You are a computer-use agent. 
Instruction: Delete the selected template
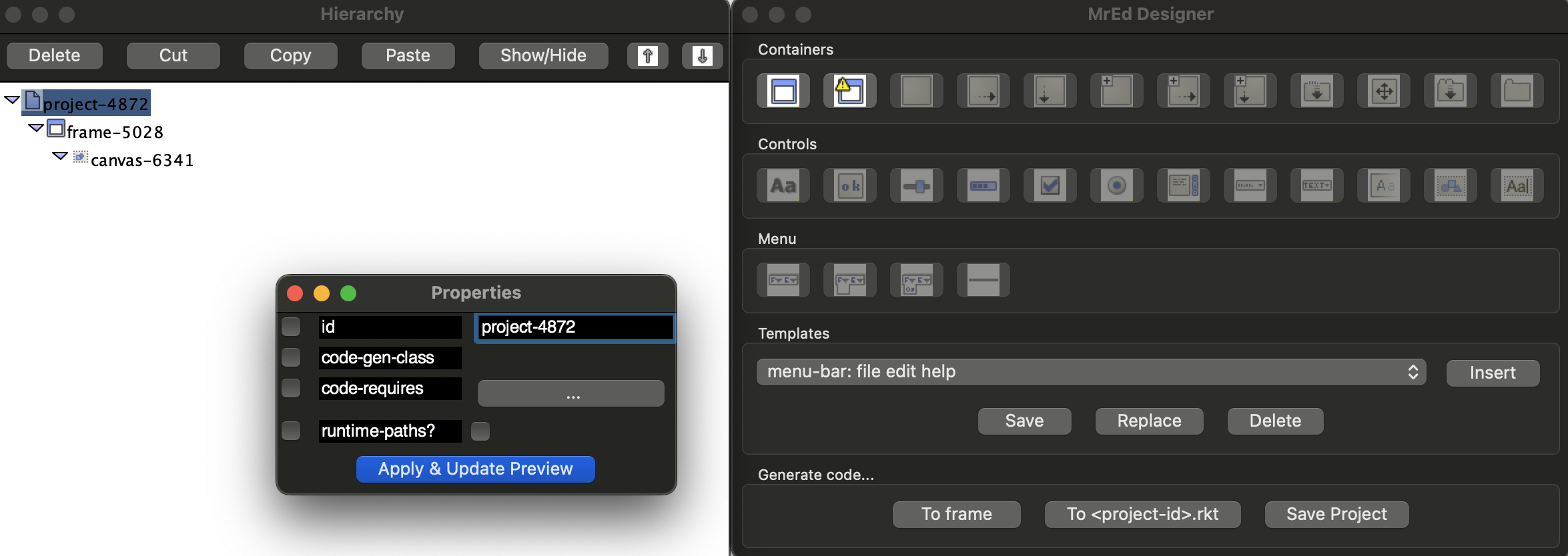[1276, 421]
